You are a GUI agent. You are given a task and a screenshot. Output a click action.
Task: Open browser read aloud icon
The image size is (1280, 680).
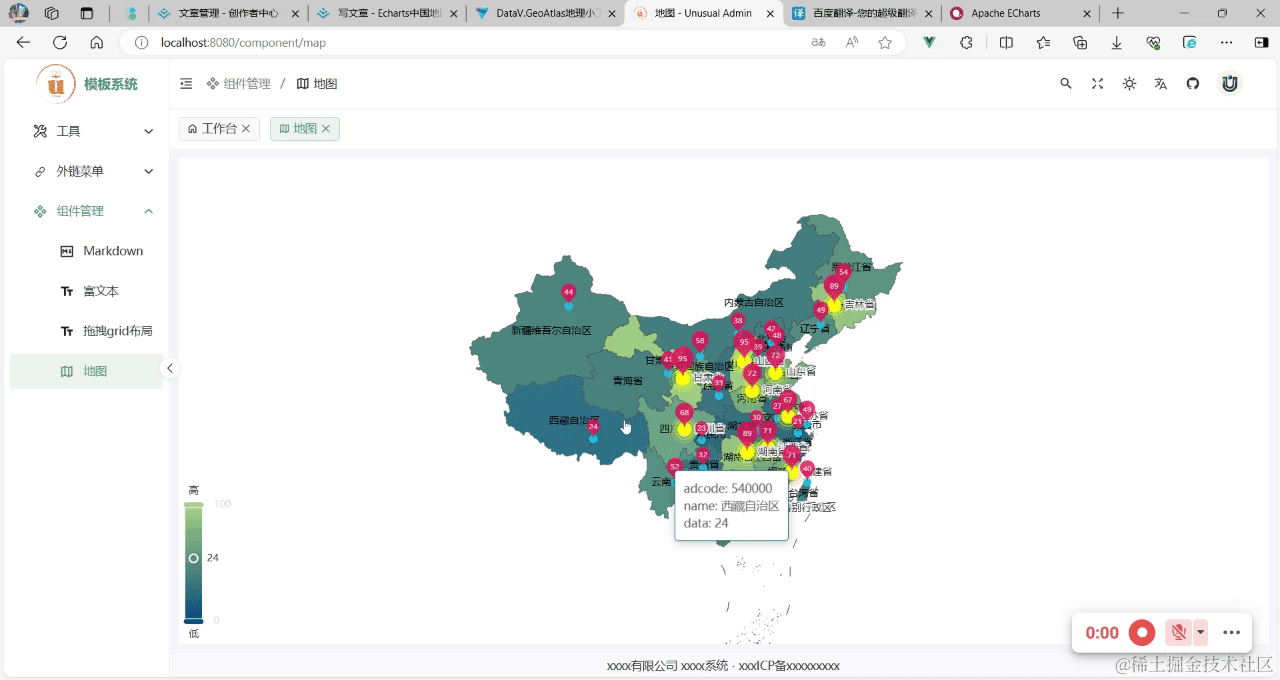852,43
